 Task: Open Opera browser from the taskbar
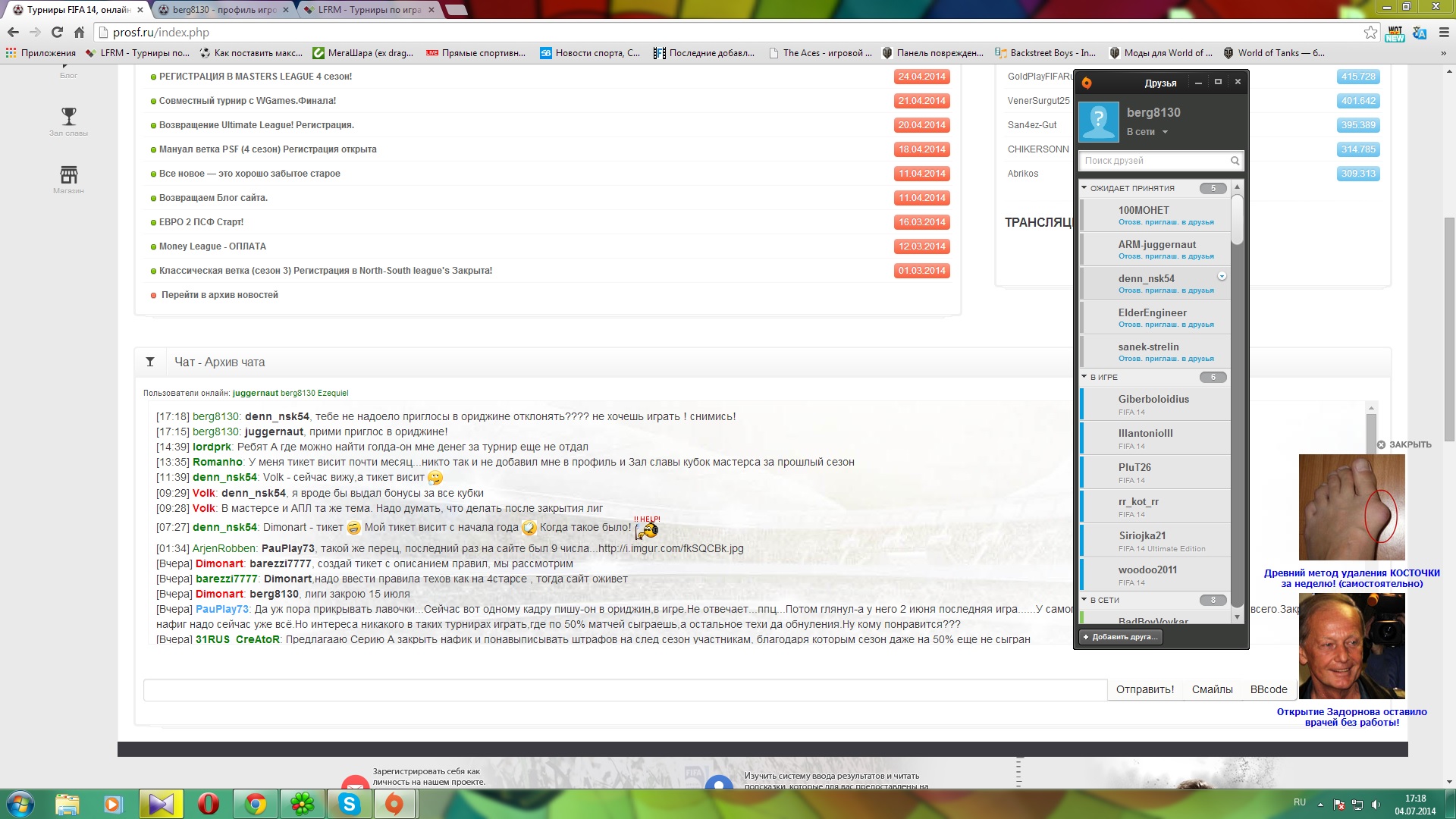coord(209,804)
